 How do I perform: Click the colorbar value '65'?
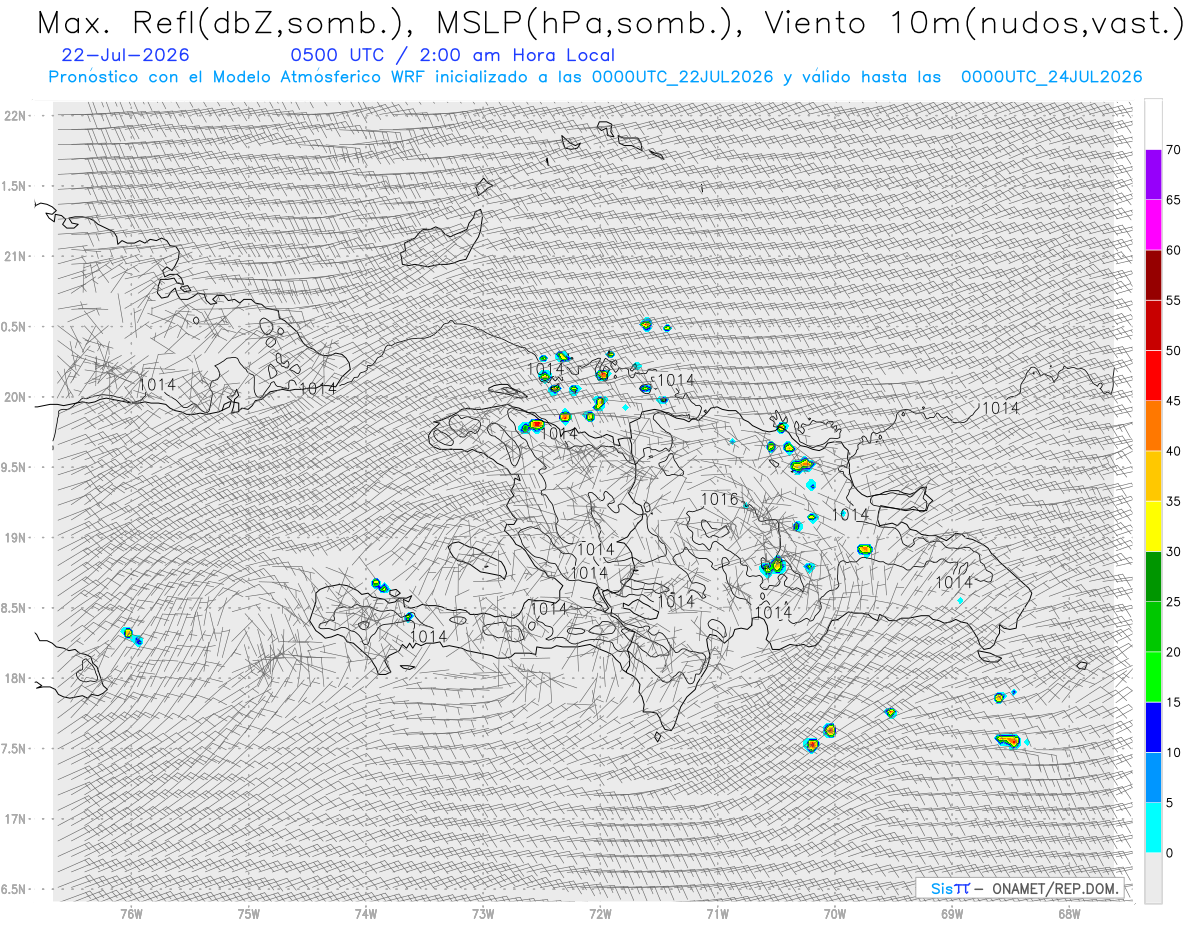tap(1173, 200)
